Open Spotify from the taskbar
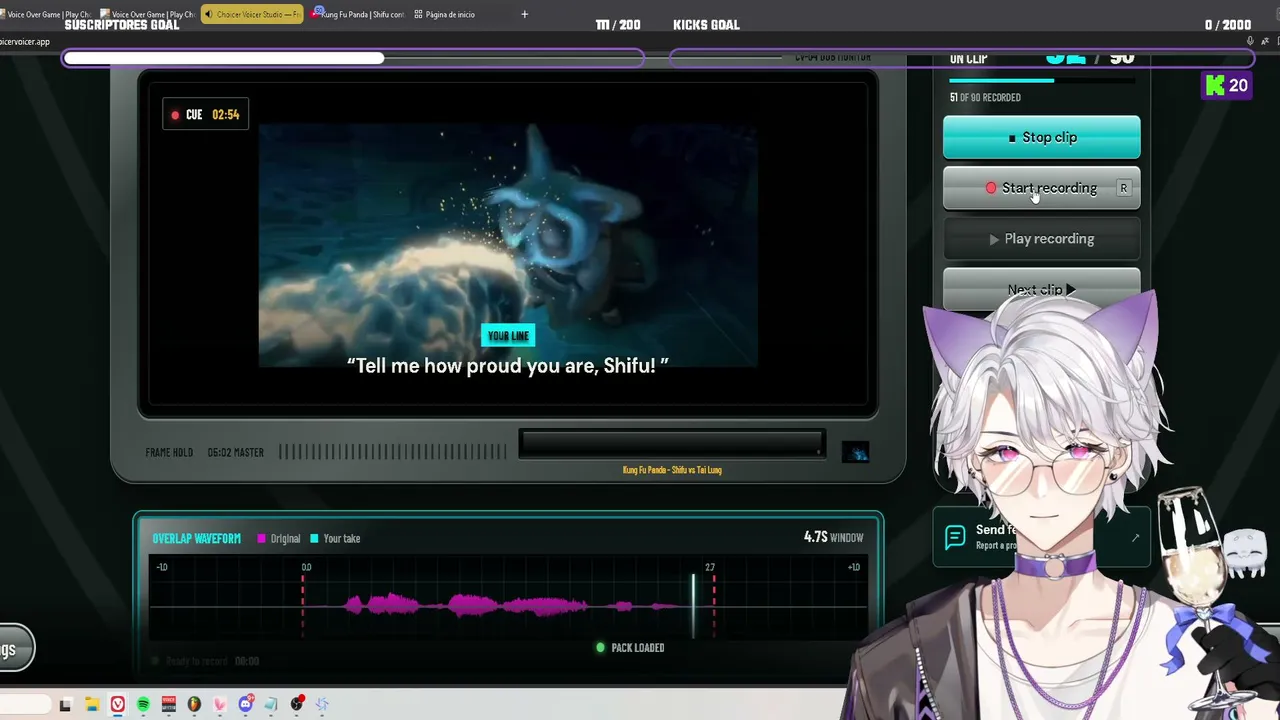This screenshot has height=720, width=1280. tap(143, 705)
